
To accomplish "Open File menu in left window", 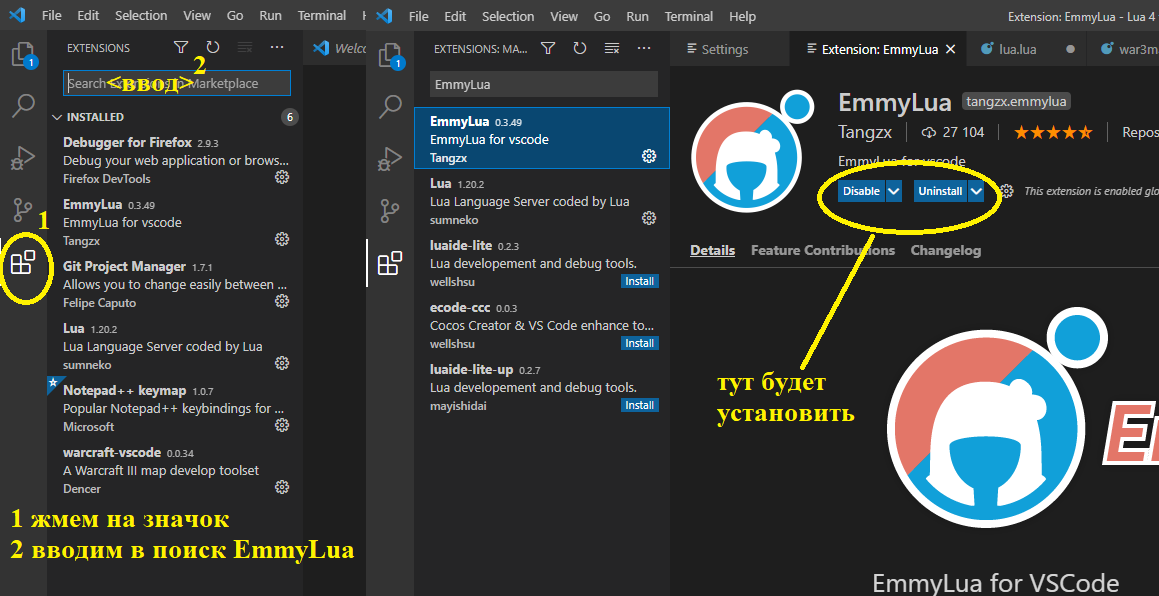I will (51, 16).
